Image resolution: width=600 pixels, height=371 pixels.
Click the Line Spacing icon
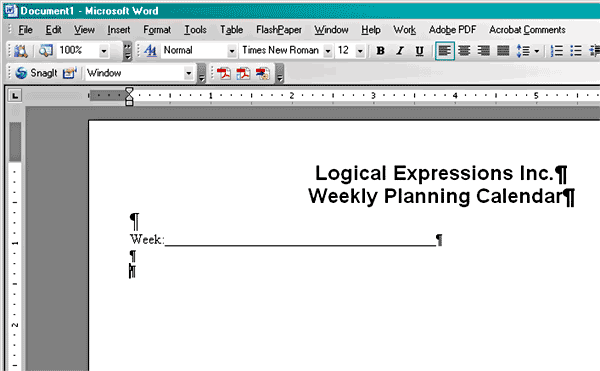pyautogui.click(x=523, y=50)
